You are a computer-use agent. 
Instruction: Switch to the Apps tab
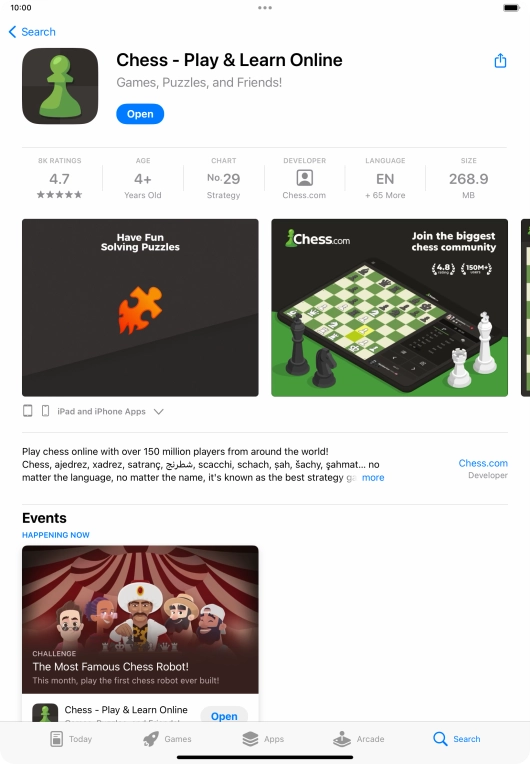tap(263, 739)
